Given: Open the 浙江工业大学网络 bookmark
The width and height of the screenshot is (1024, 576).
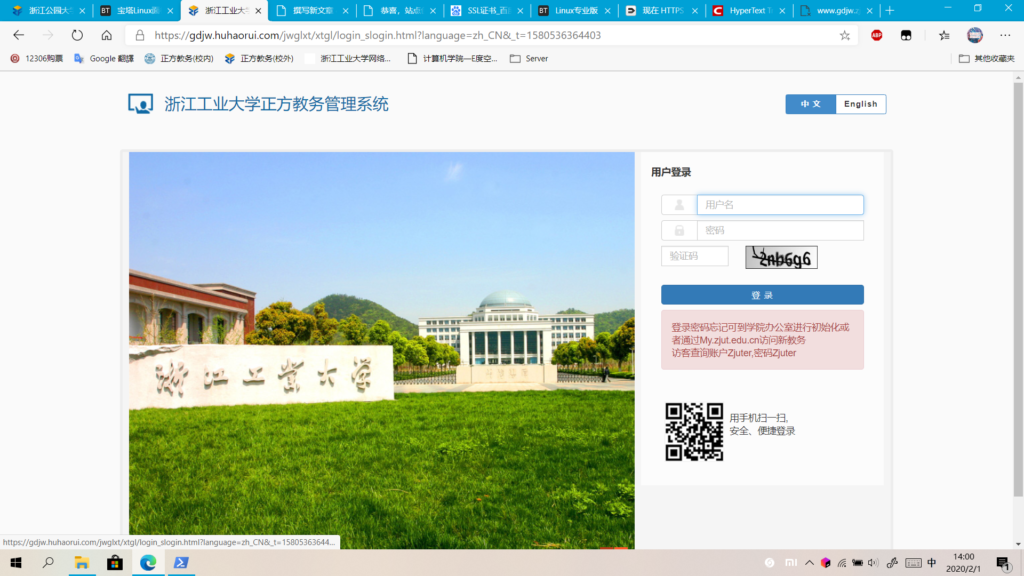Looking at the screenshot, I should (x=348, y=58).
